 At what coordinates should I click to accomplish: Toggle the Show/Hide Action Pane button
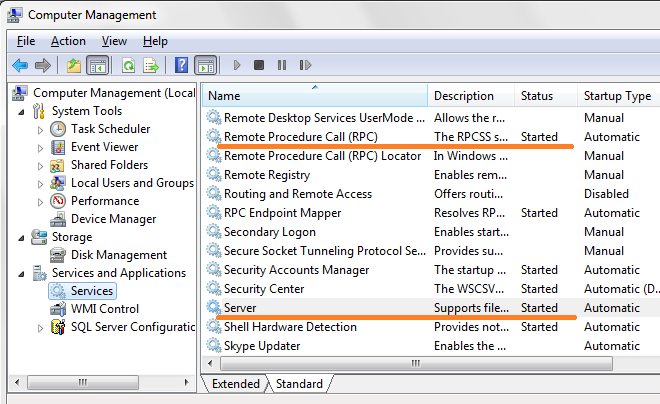click(x=205, y=66)
